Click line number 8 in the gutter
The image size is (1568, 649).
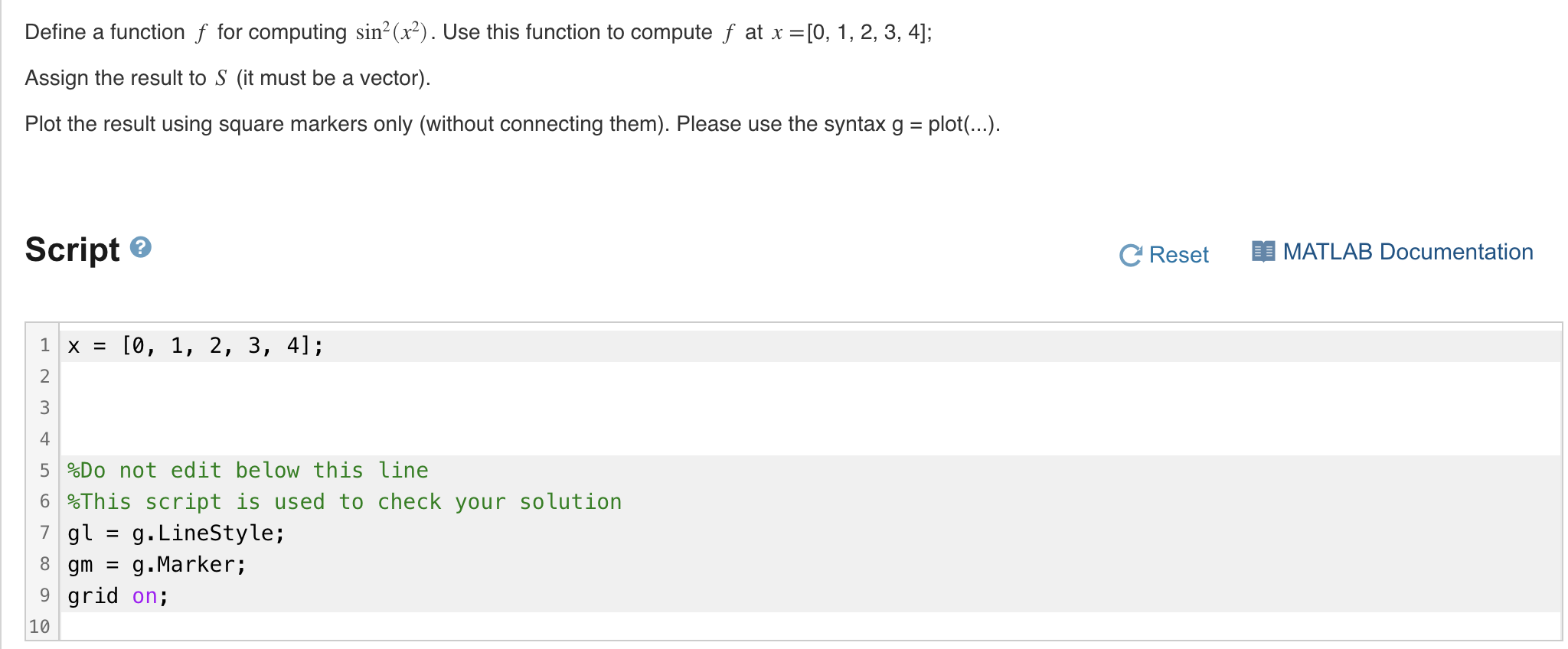tap(44, 564)
